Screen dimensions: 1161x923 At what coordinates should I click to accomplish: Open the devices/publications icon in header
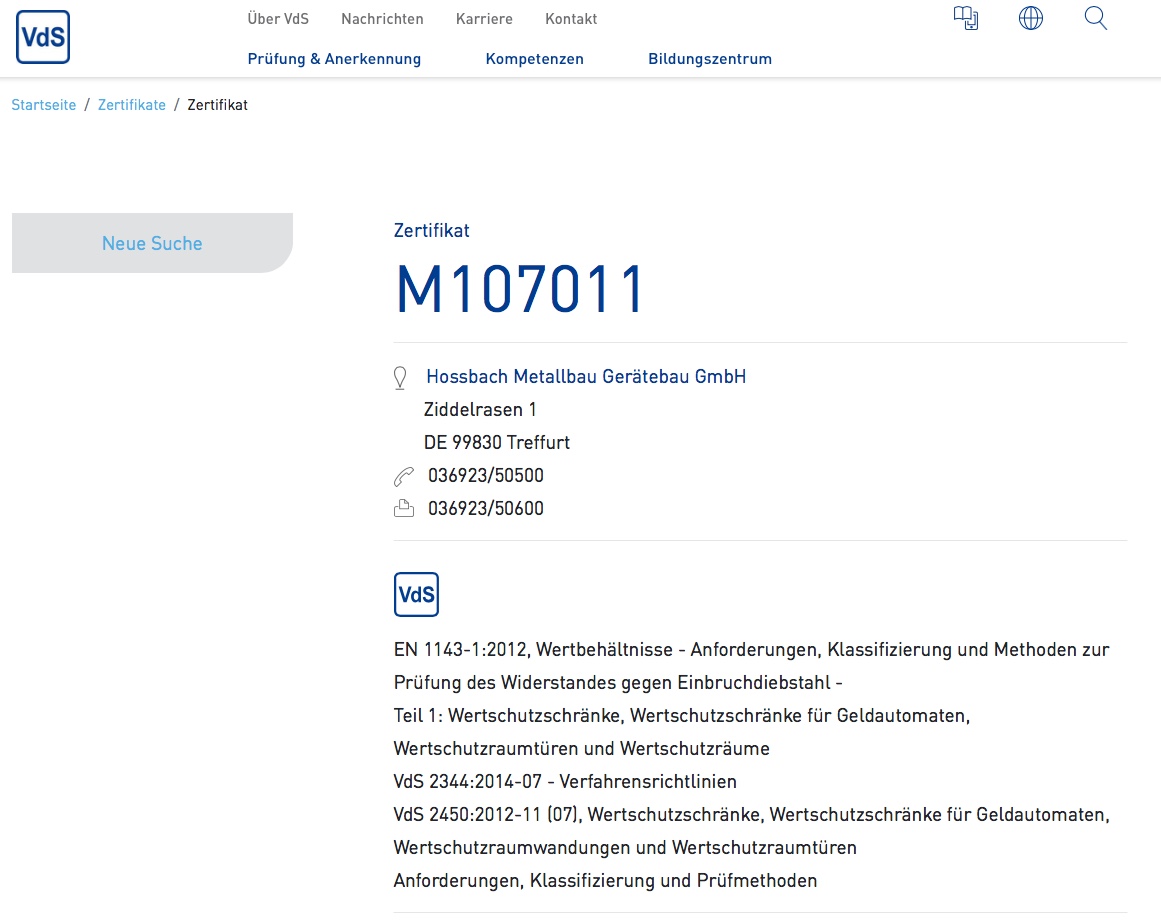click(x=966, y=19)
